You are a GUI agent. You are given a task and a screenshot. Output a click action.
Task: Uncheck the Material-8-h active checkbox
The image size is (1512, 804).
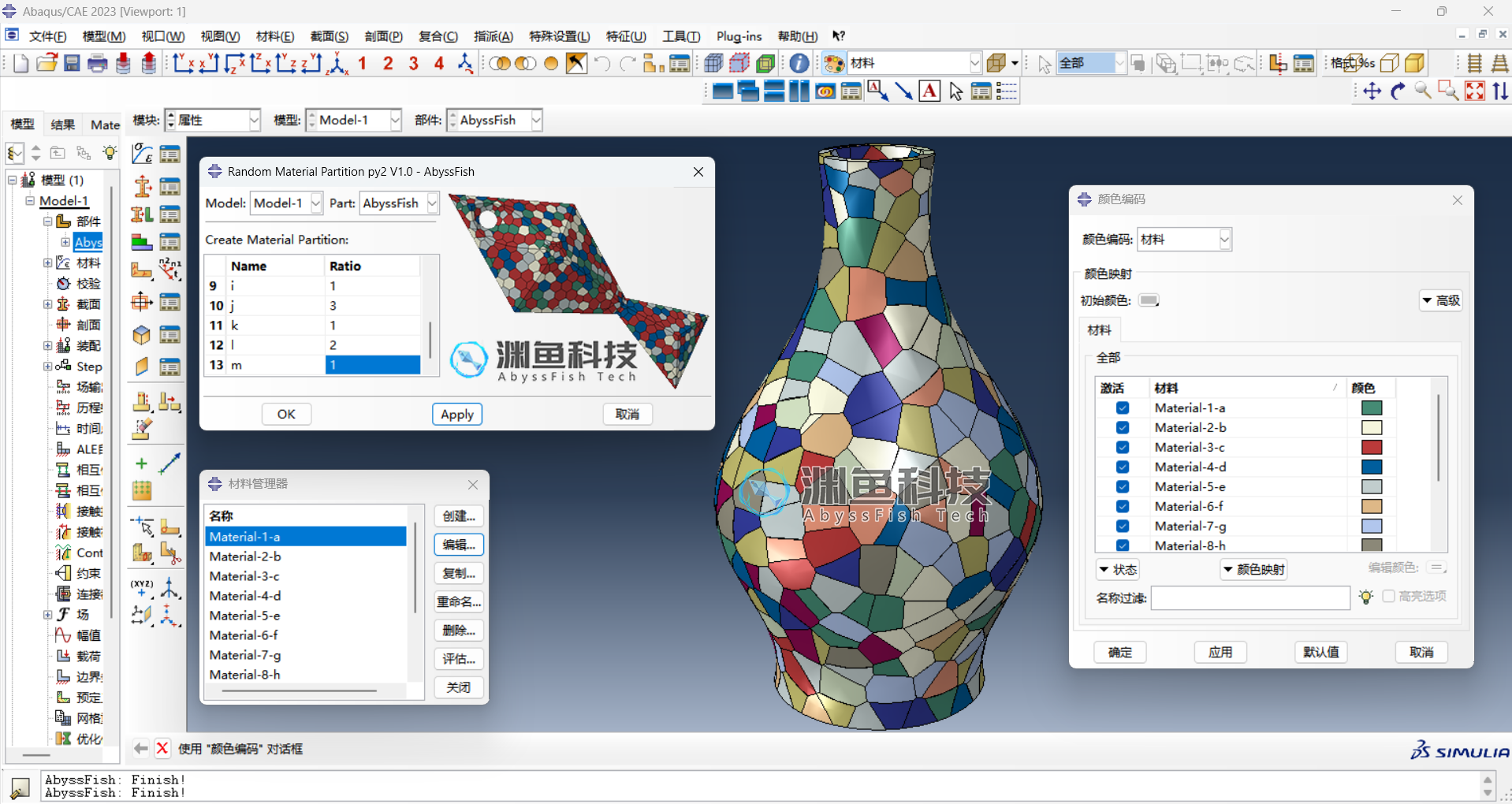[1123, 545]
